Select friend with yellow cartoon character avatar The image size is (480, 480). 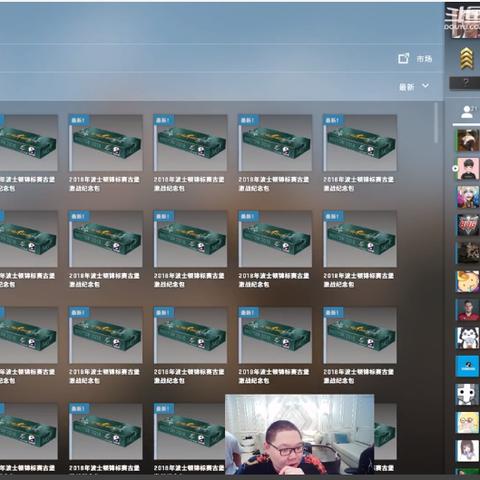(468, 282)
